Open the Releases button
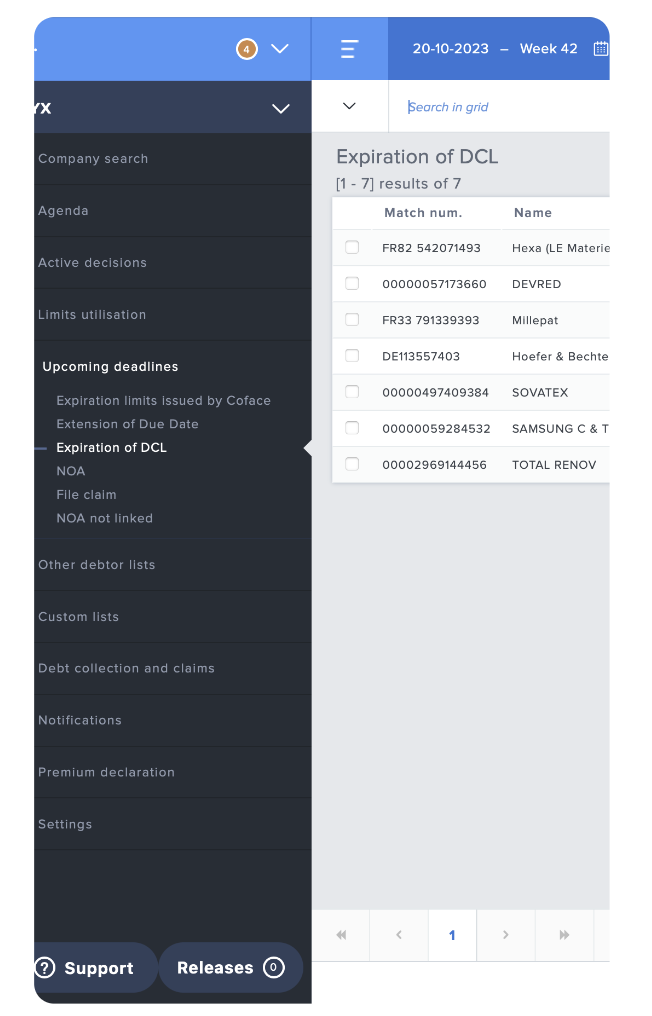The height and width of the screenshot is (1016, 652). click(230, 968)
